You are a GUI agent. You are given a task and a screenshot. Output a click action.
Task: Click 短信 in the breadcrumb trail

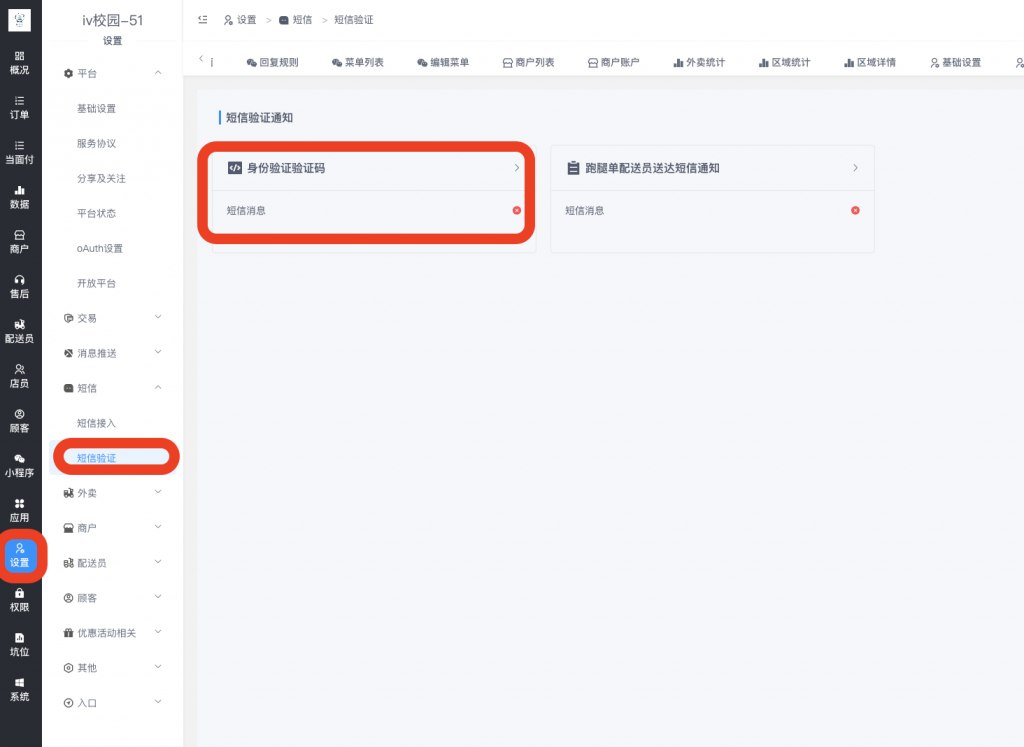click(300, 20)
